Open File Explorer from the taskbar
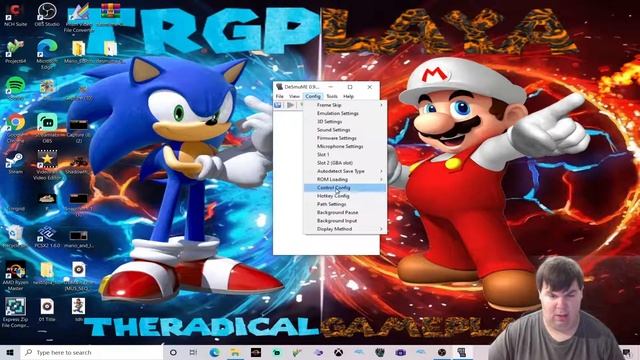Screen dimensions: 640x360 [x=235, y=352]
